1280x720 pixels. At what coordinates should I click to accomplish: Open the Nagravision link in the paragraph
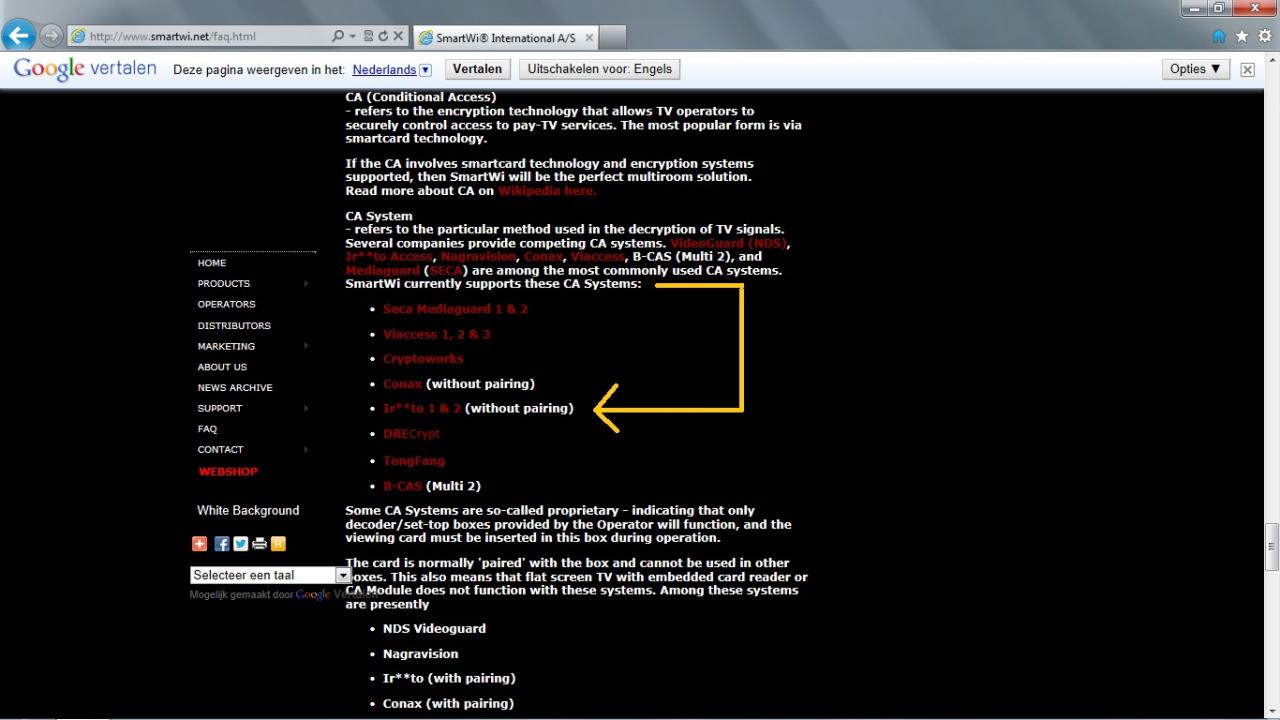(478, 257)
